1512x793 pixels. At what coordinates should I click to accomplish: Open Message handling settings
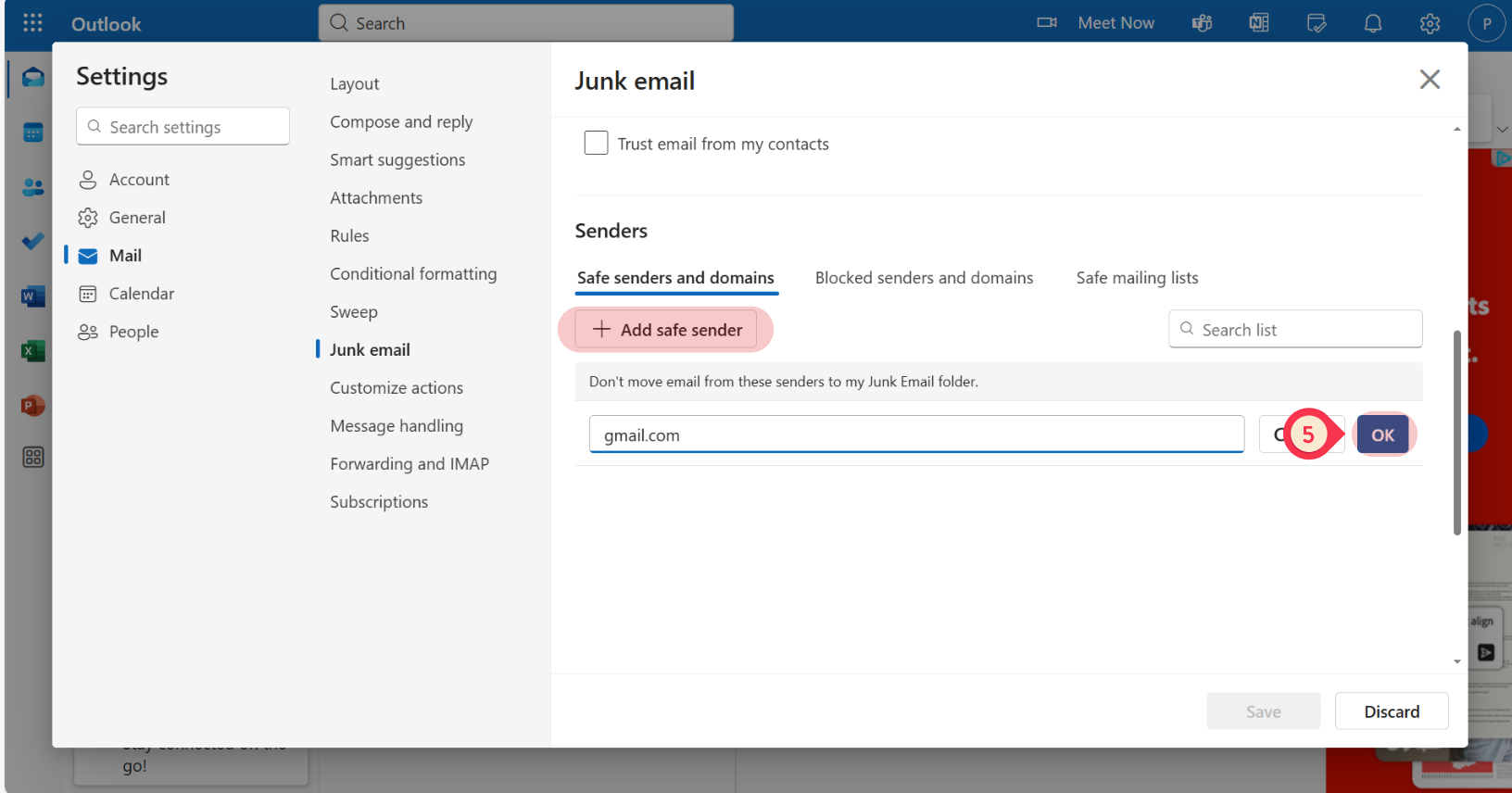click(397, 425)
